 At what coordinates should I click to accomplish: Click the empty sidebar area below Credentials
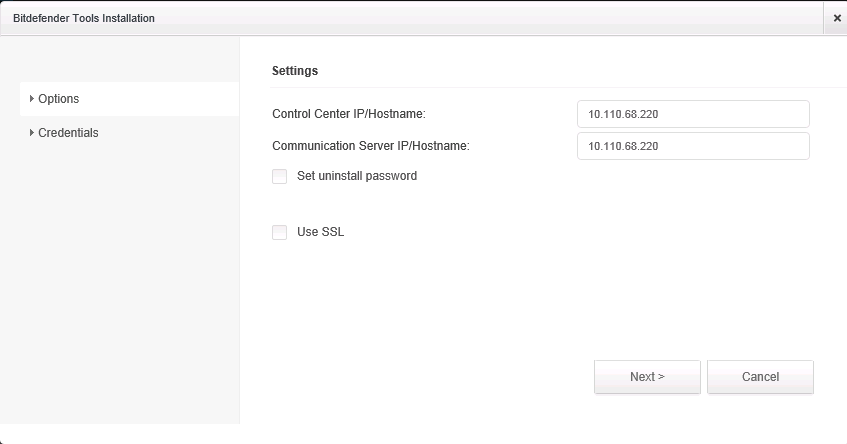(x=120, y=280)
